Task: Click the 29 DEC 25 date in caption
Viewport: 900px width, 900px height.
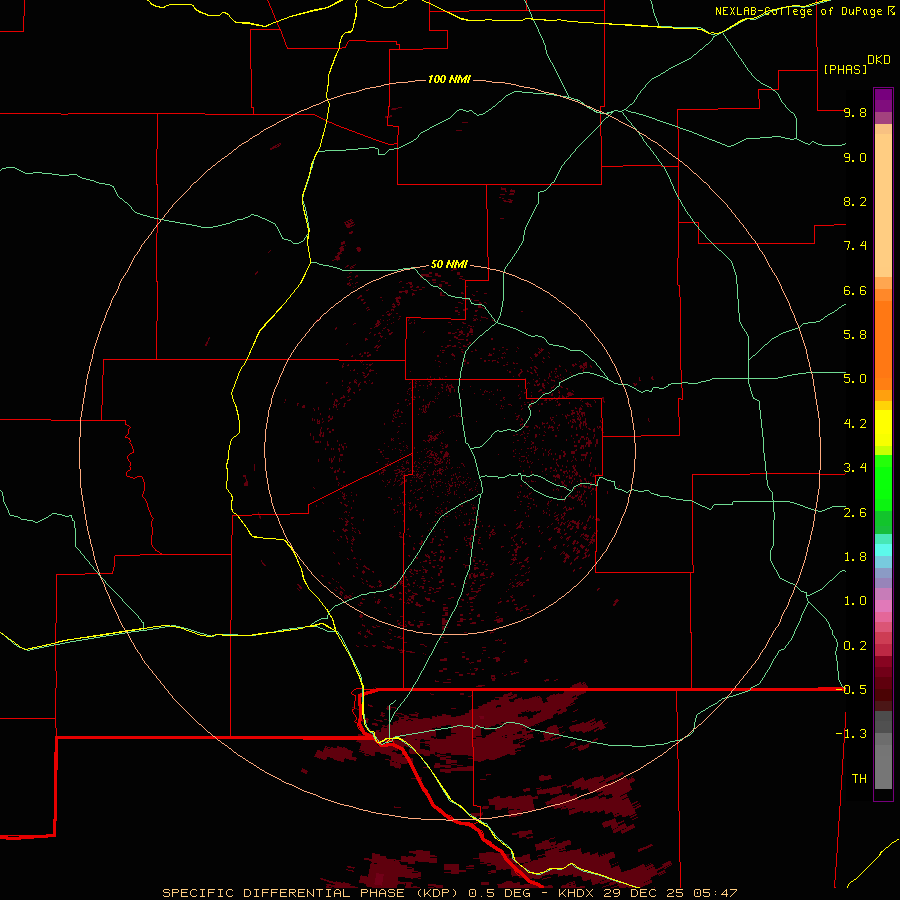Action: pyautogui.click(x=641, y=893)
